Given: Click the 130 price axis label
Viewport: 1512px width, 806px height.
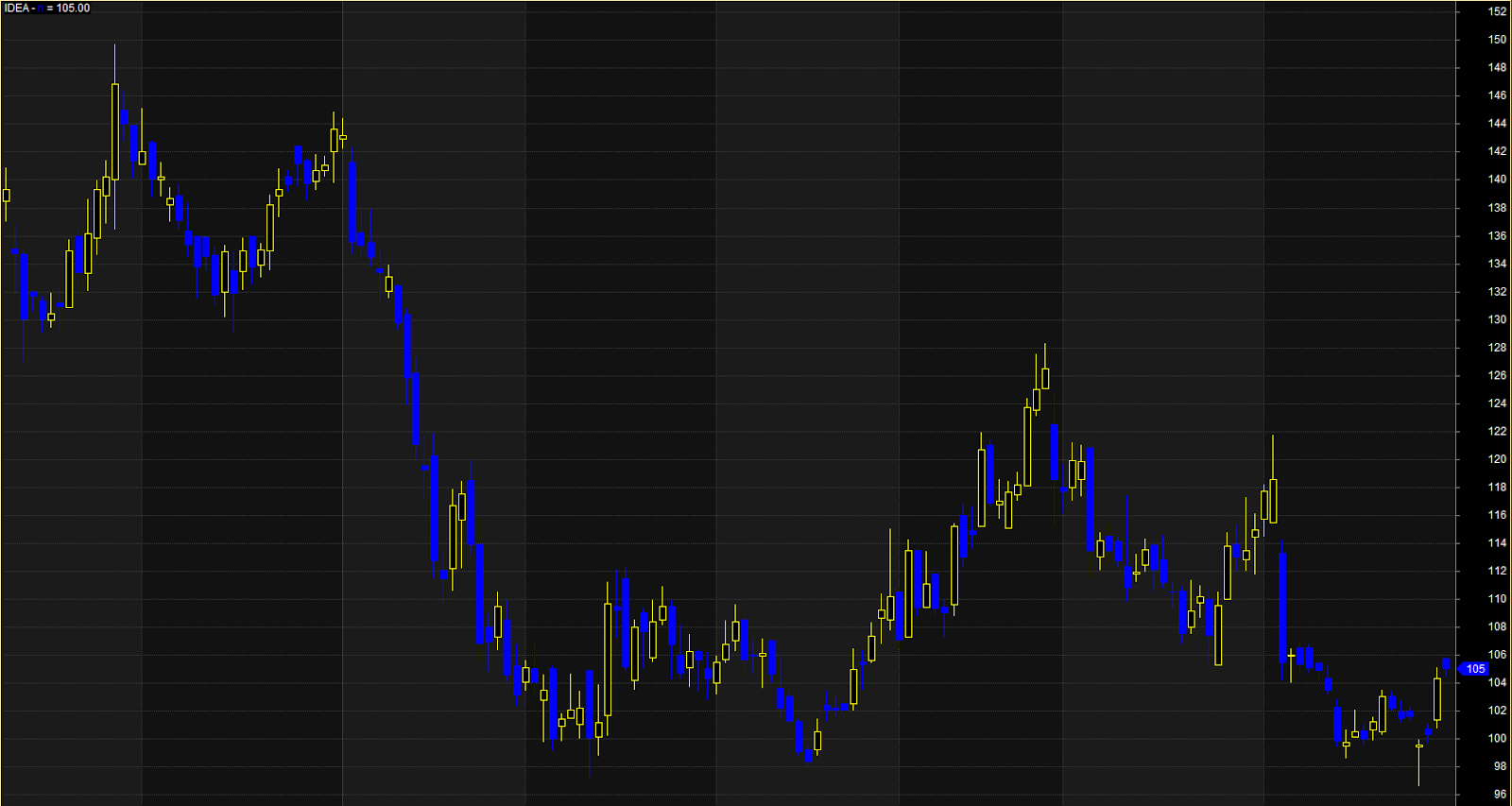Looking at the screenshot, I should pos(1497,320).
